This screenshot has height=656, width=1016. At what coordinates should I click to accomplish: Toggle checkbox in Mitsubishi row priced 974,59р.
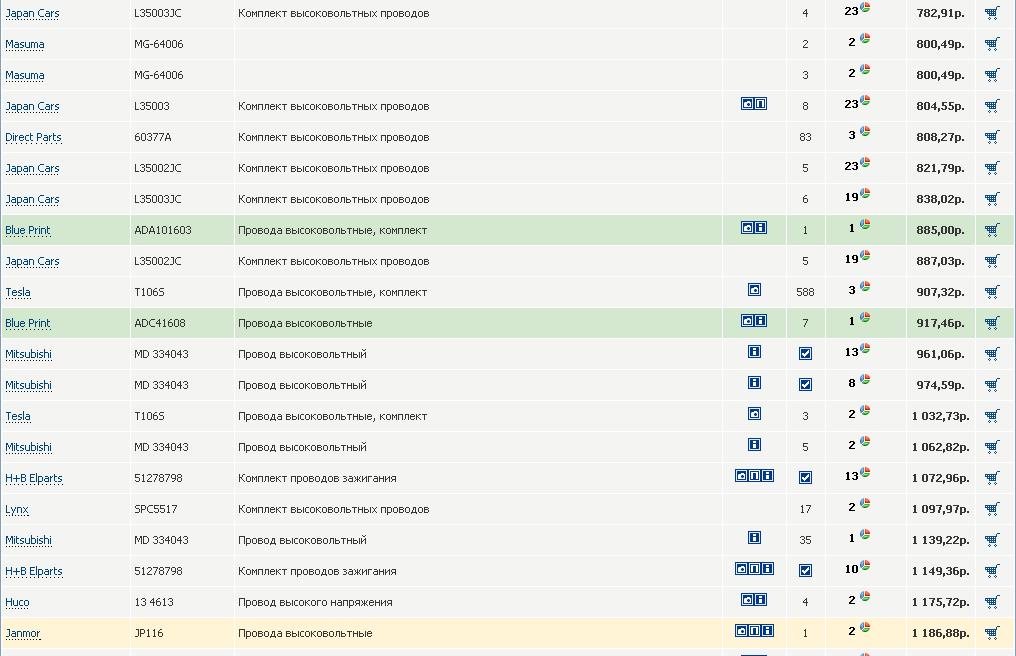click(805, 385)
